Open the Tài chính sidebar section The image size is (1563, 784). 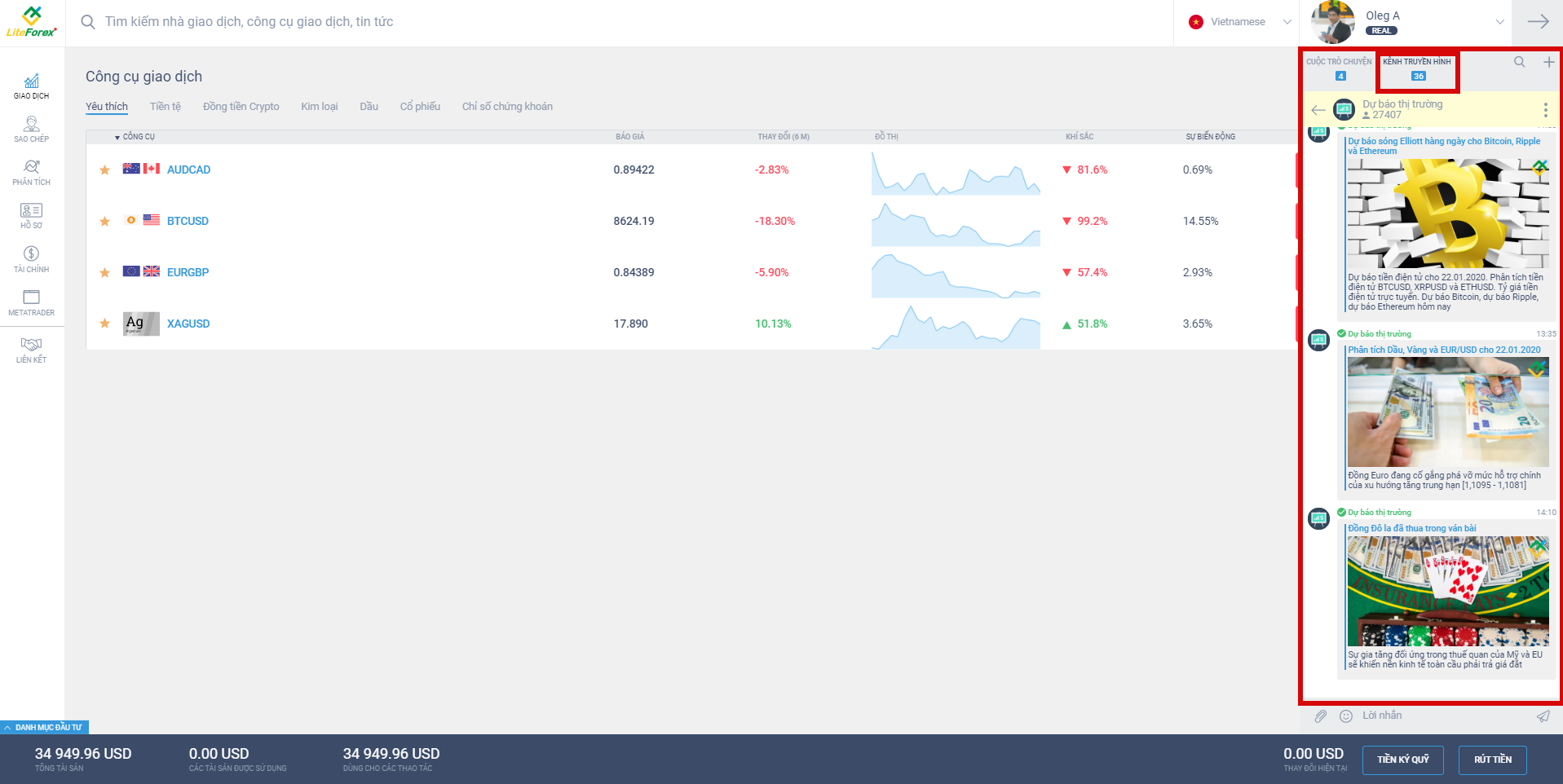click(x=31, y=259)
